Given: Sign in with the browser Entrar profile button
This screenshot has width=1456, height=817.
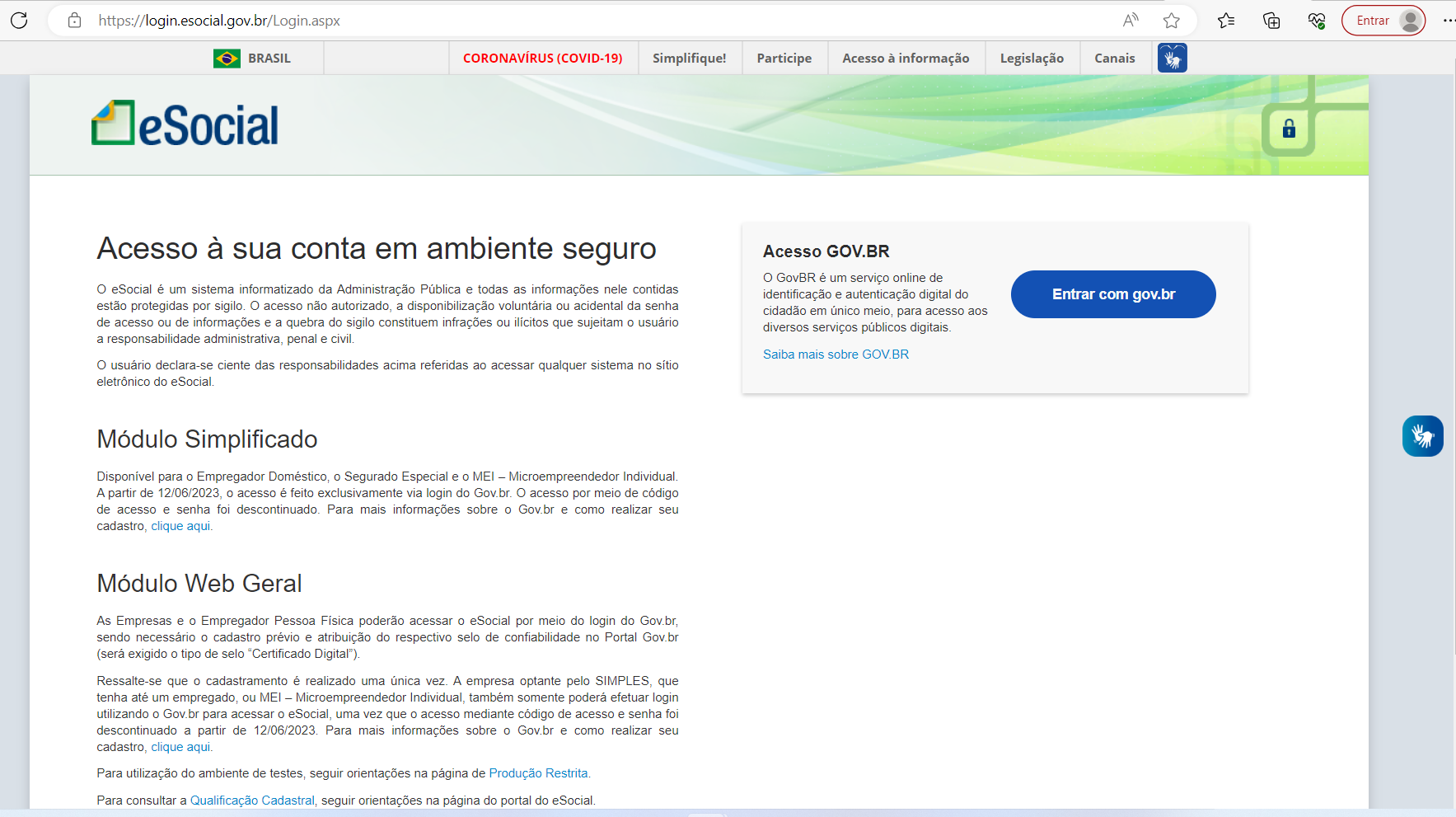Looking at the screenshot, I should pyautogui.click(x=1383, y=21).
